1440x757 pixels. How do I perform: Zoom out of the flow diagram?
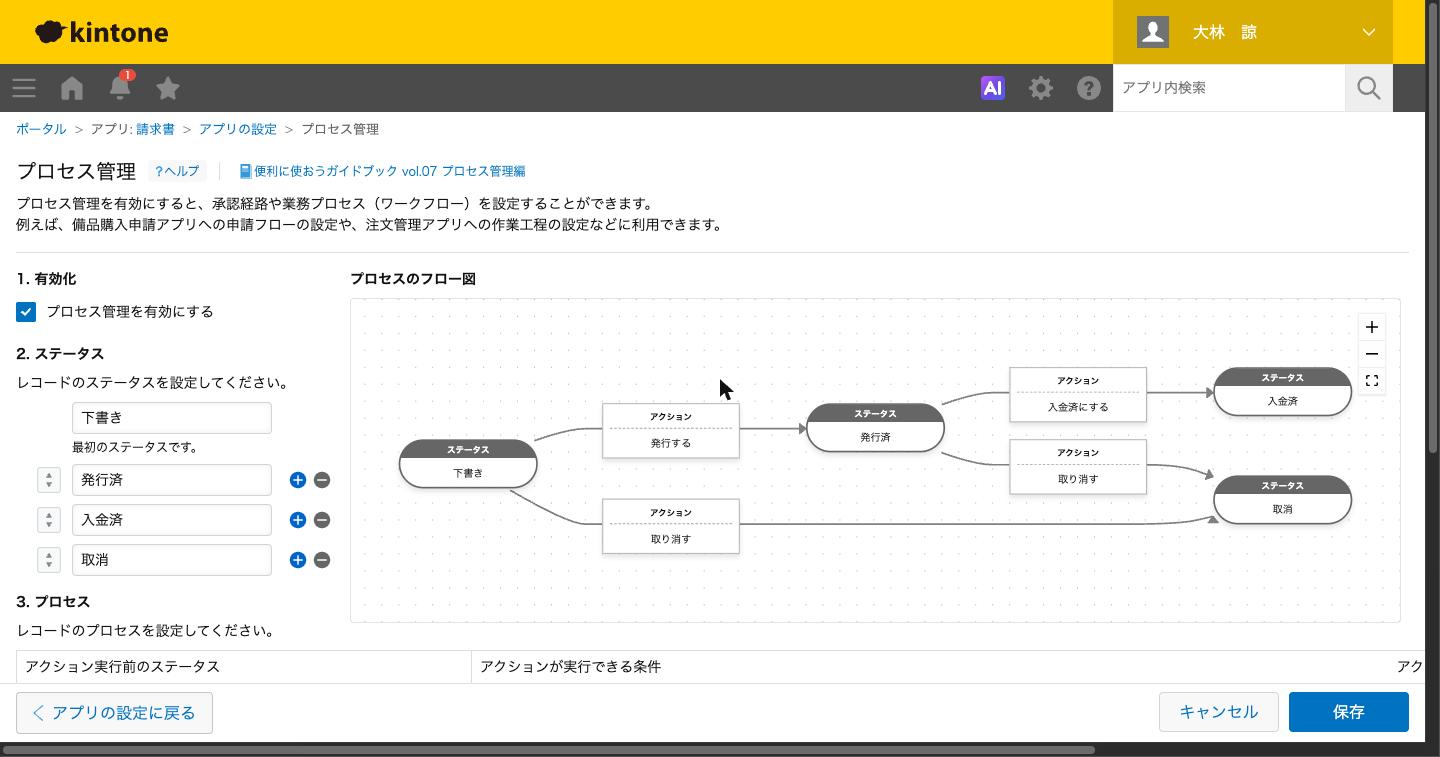pos(1372,354)
